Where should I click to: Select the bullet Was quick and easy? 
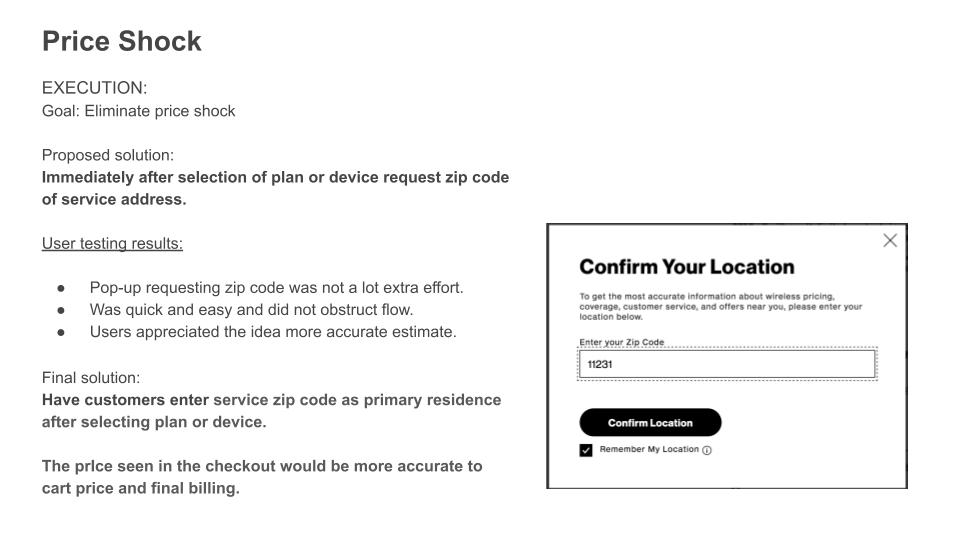251,309
